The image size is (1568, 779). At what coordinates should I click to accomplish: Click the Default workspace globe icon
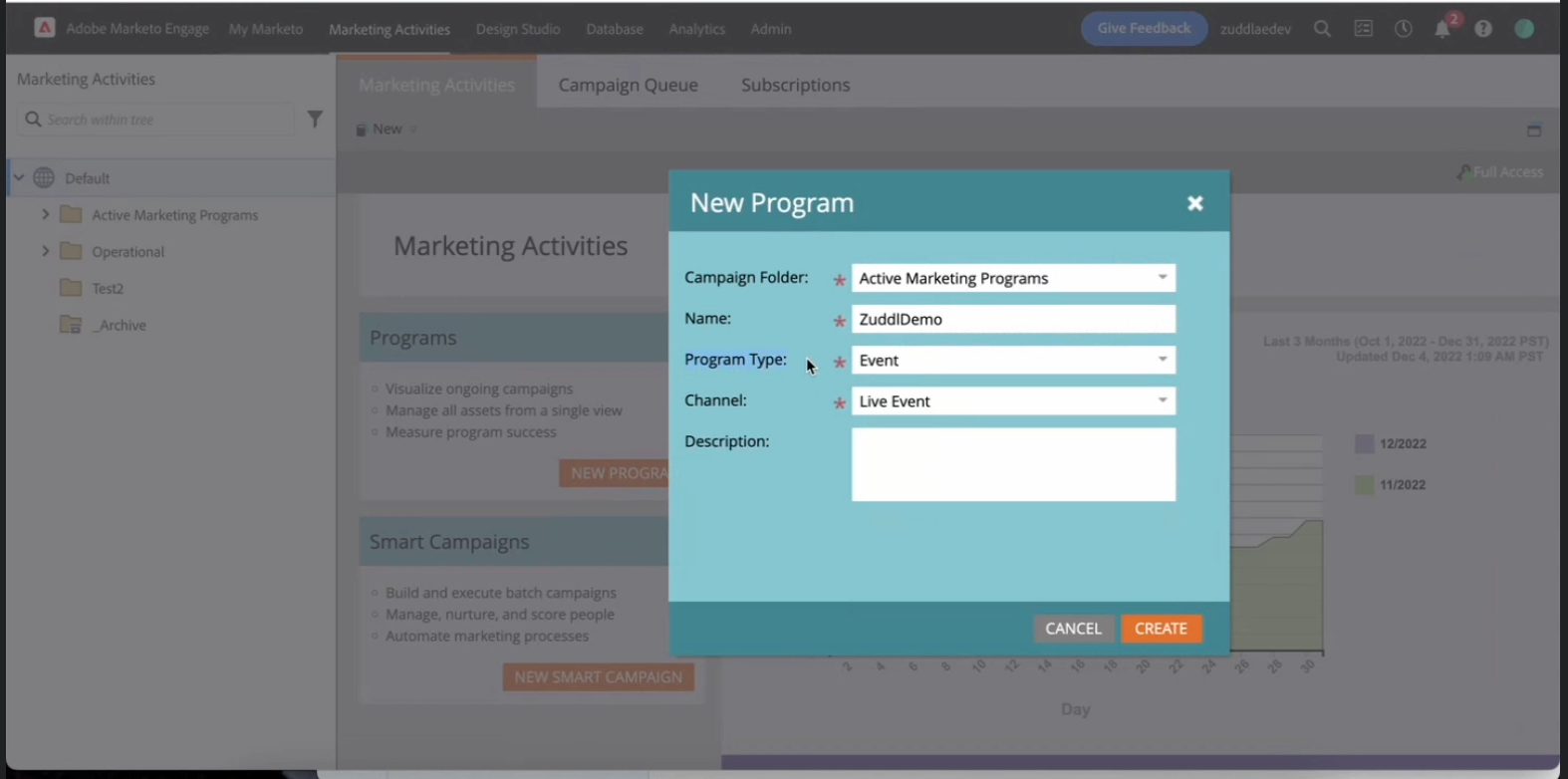tap(44, 178)
